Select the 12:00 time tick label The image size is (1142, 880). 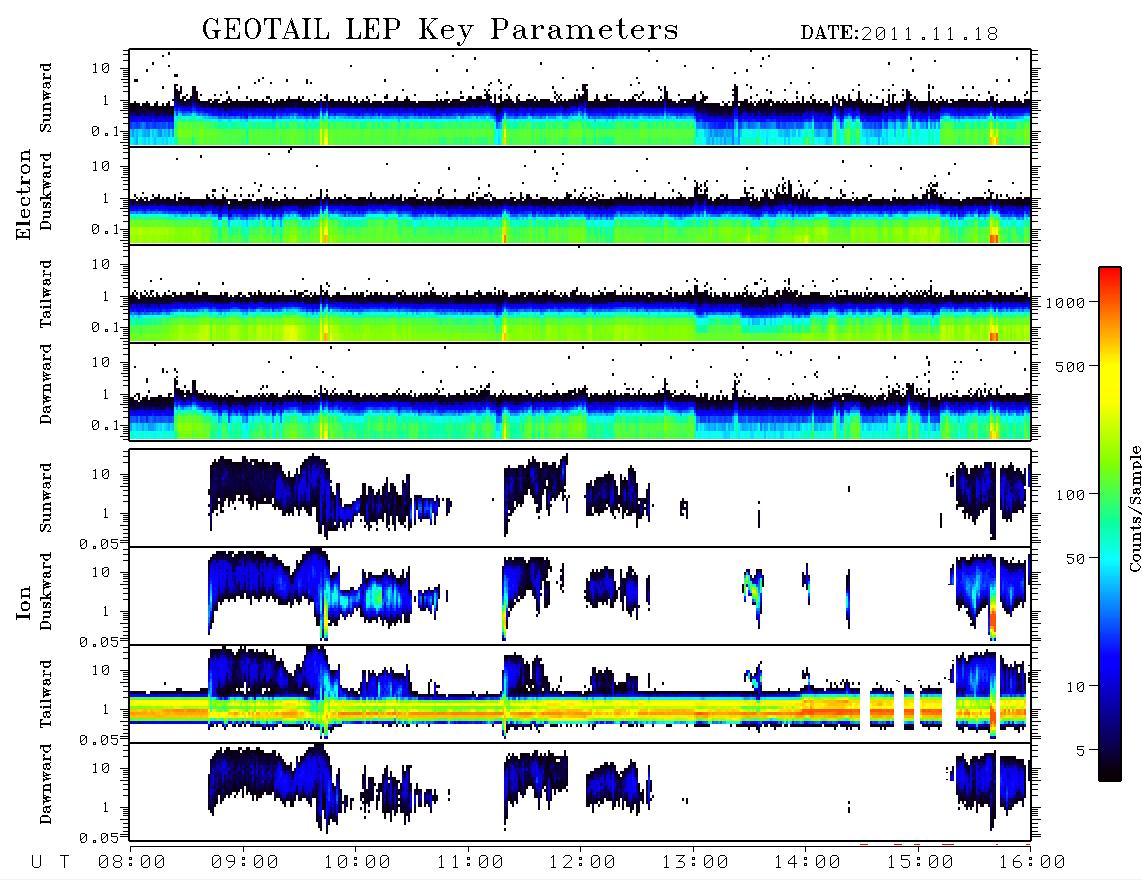click(582, 863)
